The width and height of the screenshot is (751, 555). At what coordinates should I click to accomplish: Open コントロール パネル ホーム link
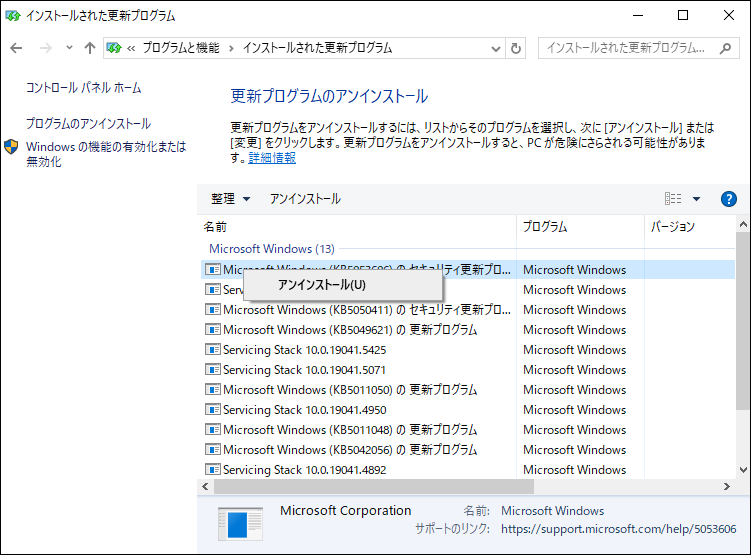83,88
